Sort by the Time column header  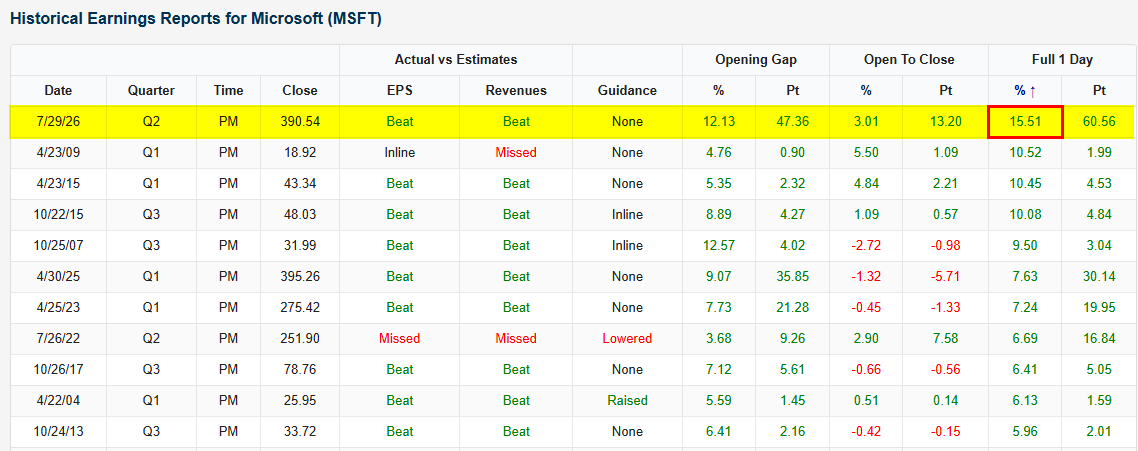(228, 91)
